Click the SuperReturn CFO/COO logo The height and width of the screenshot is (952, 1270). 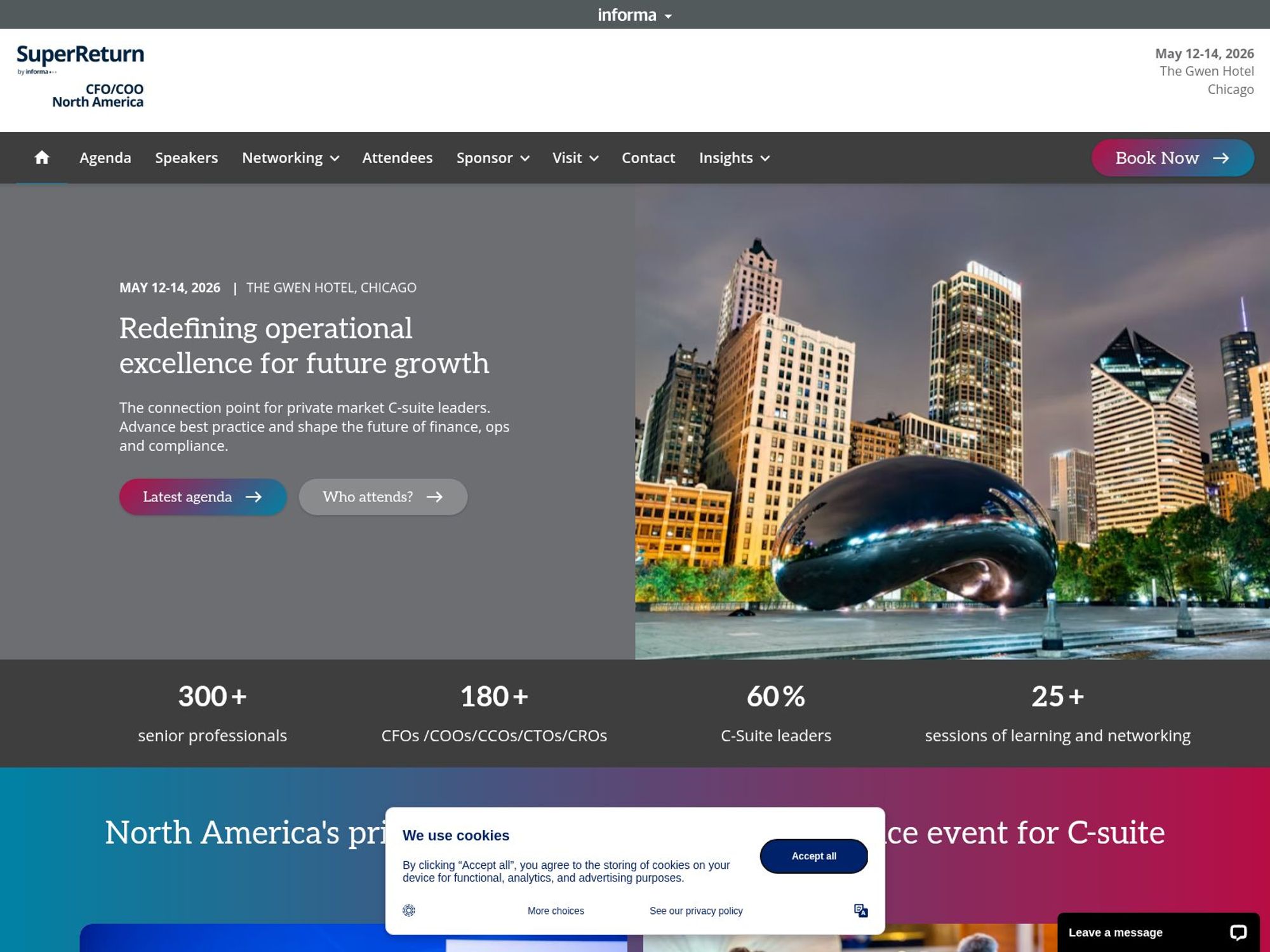[x=80, y=75]
